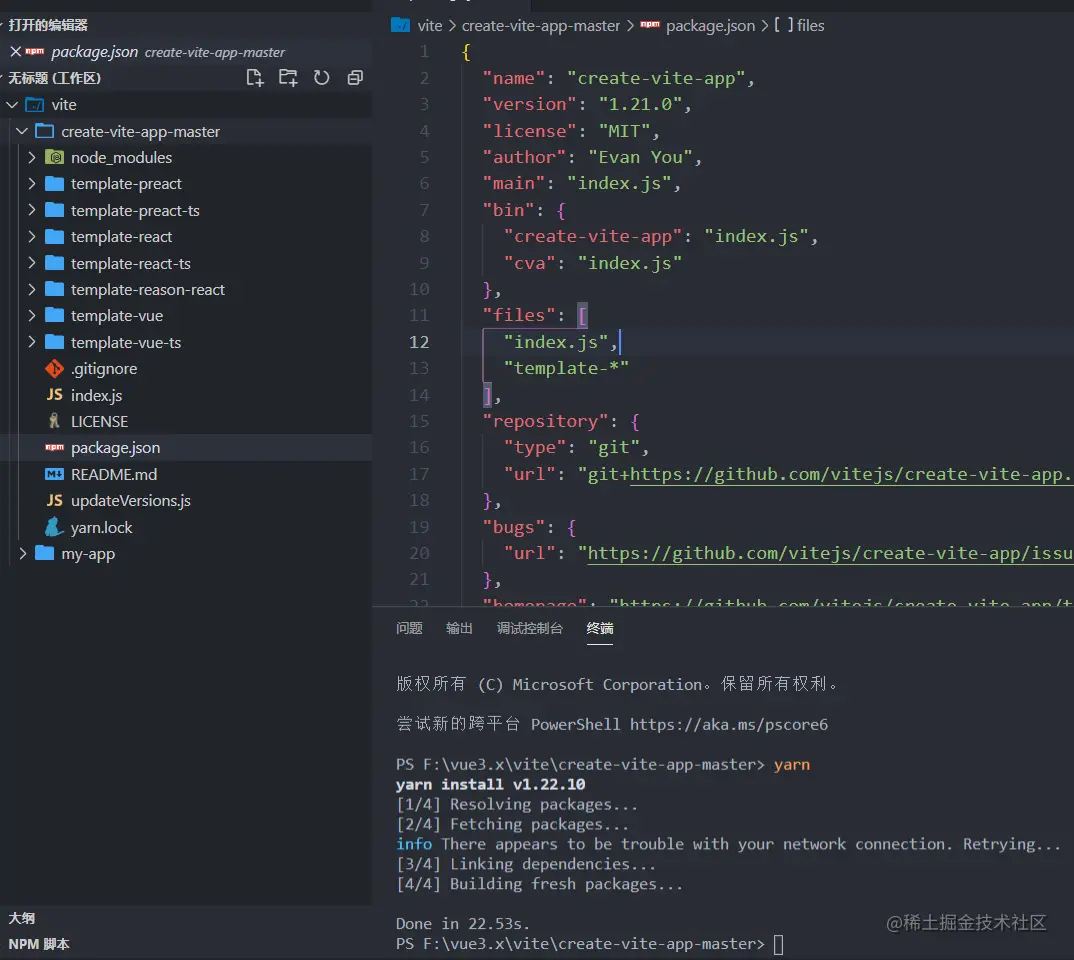Open index.js in the file tree
Screen dimensions: 1074x960
pos(97,395)
